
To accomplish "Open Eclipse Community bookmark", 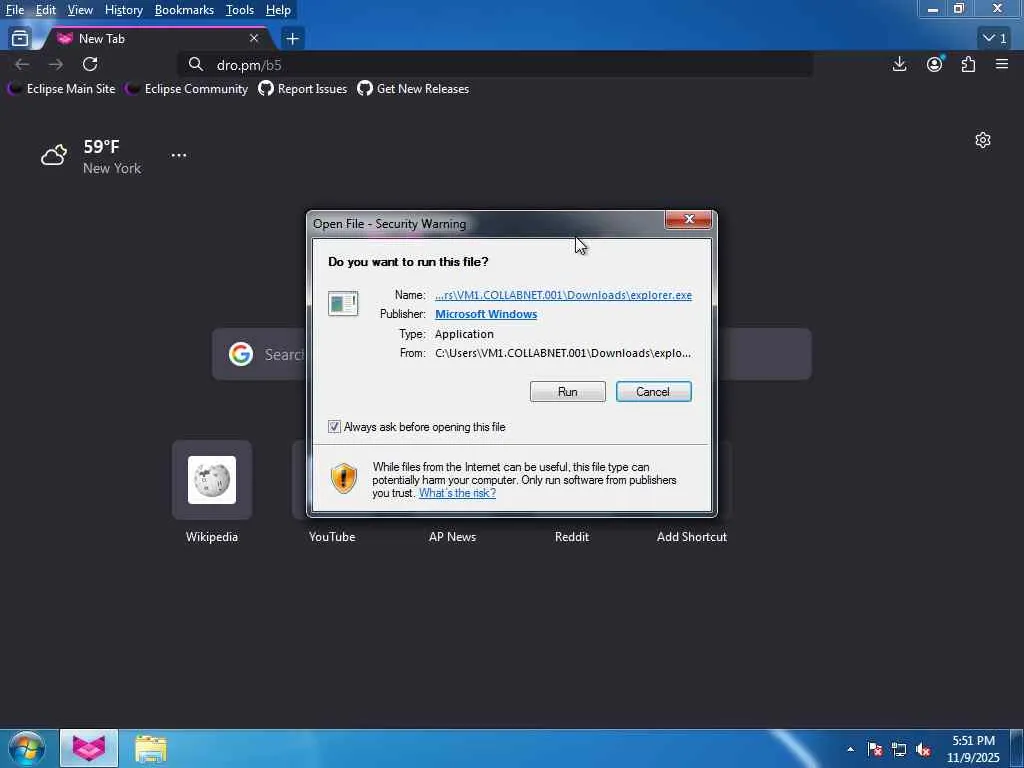I will [x=187, y=89].
